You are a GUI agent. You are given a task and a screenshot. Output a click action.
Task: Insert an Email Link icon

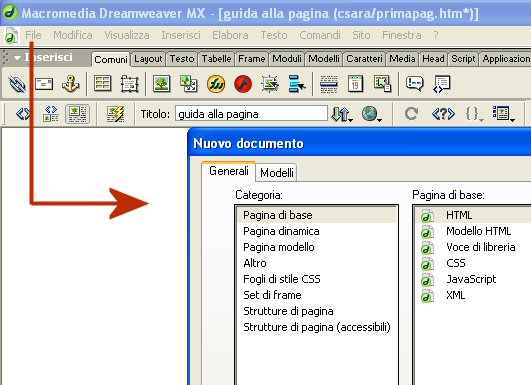point(44,84)
